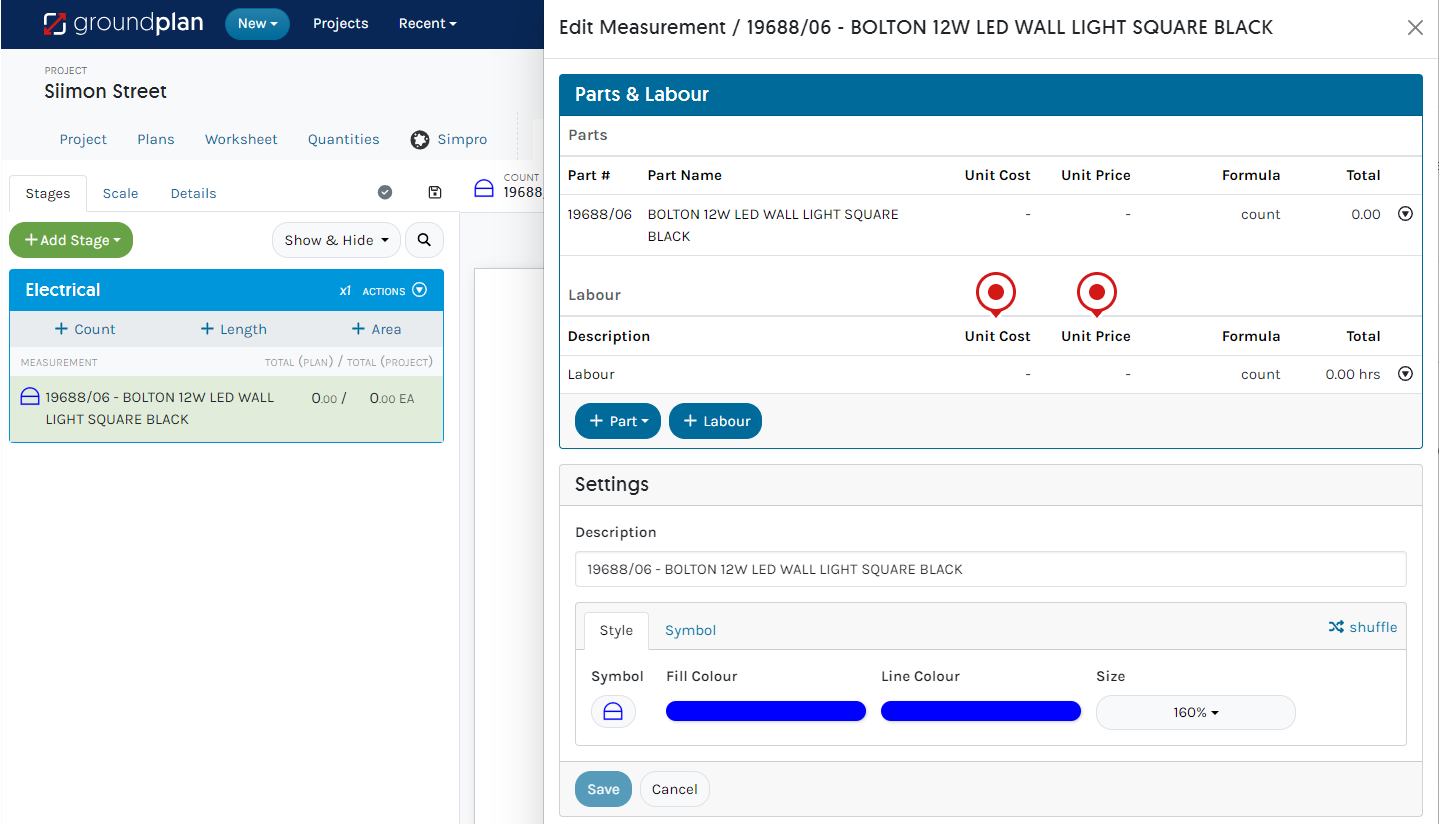
Task: Open Electrical stage ACTIONS menu
Action: [395, 290]
